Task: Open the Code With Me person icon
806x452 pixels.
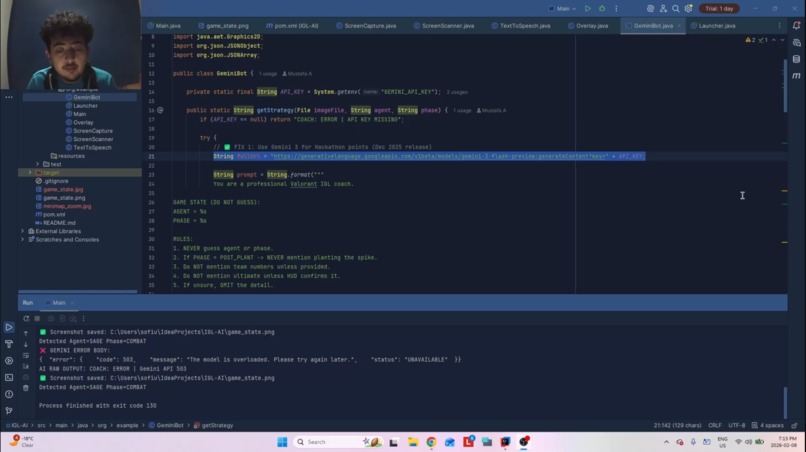Action: pos(663,9)
